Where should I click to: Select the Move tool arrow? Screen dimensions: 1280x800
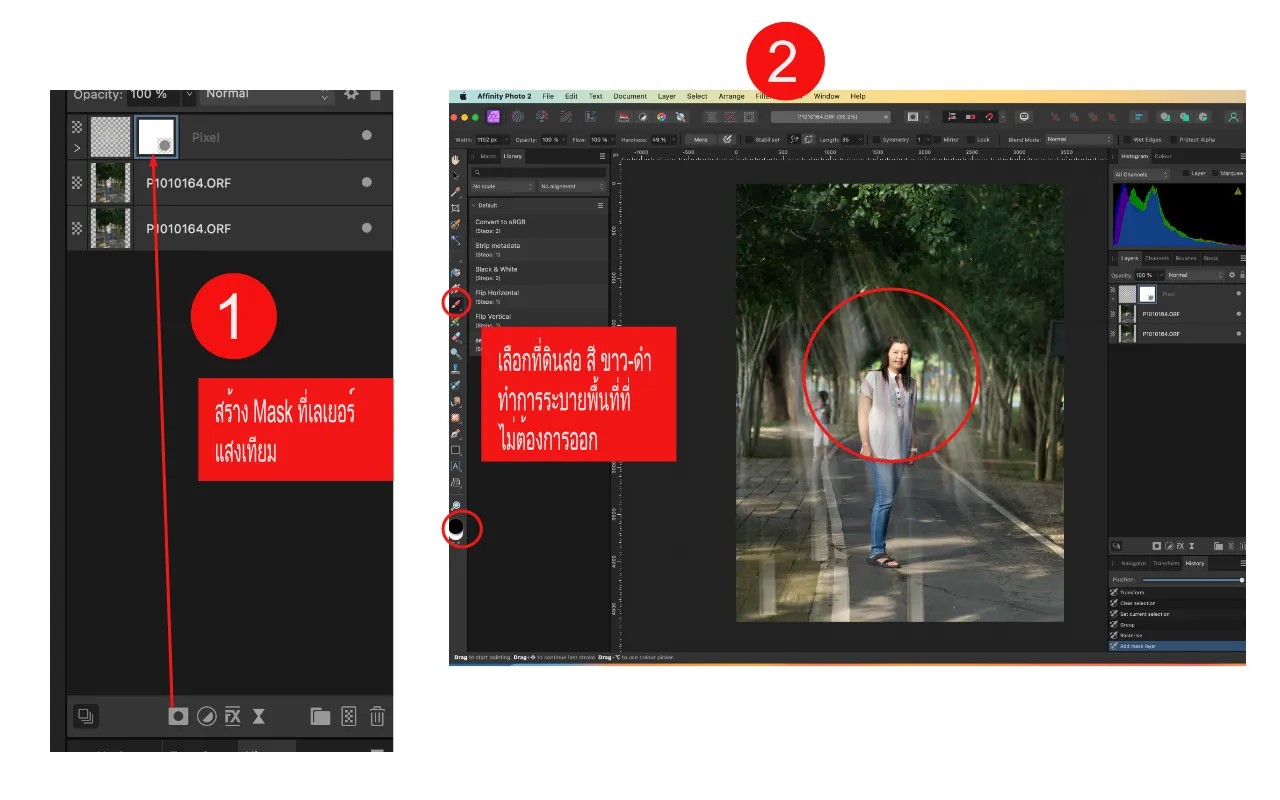tap(456, 175)
